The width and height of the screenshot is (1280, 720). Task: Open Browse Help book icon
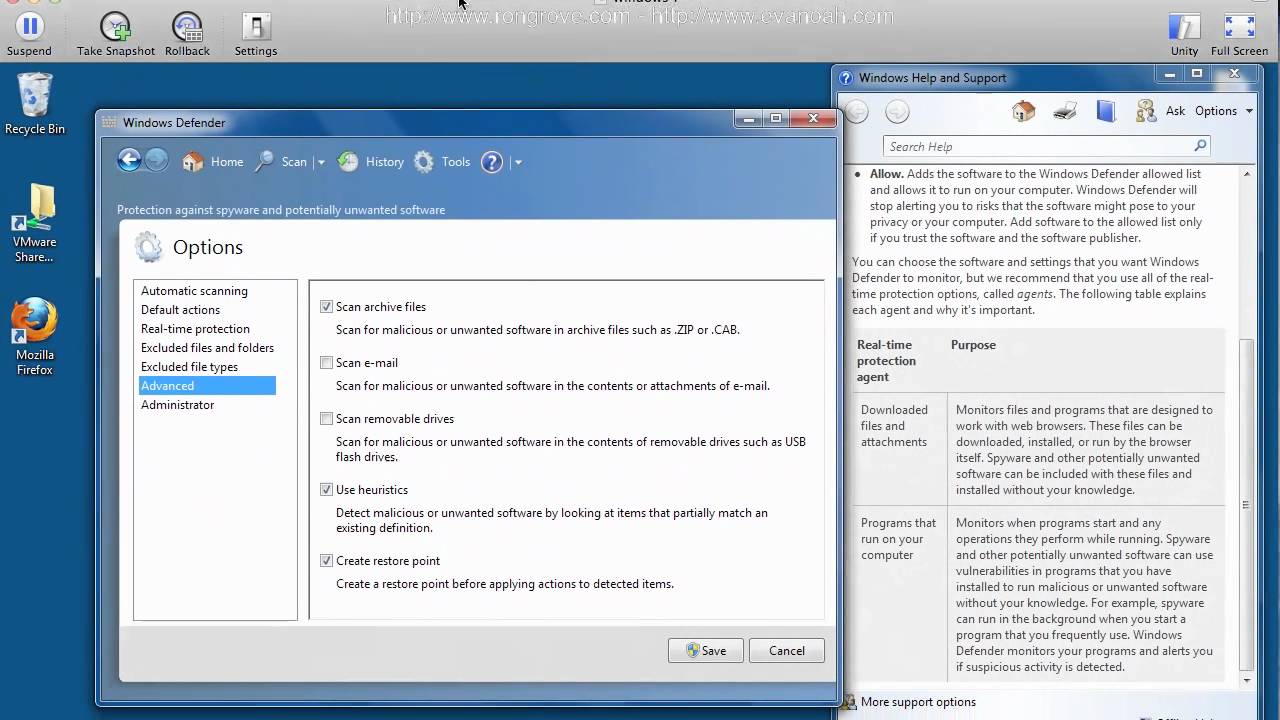[1105, 111]
